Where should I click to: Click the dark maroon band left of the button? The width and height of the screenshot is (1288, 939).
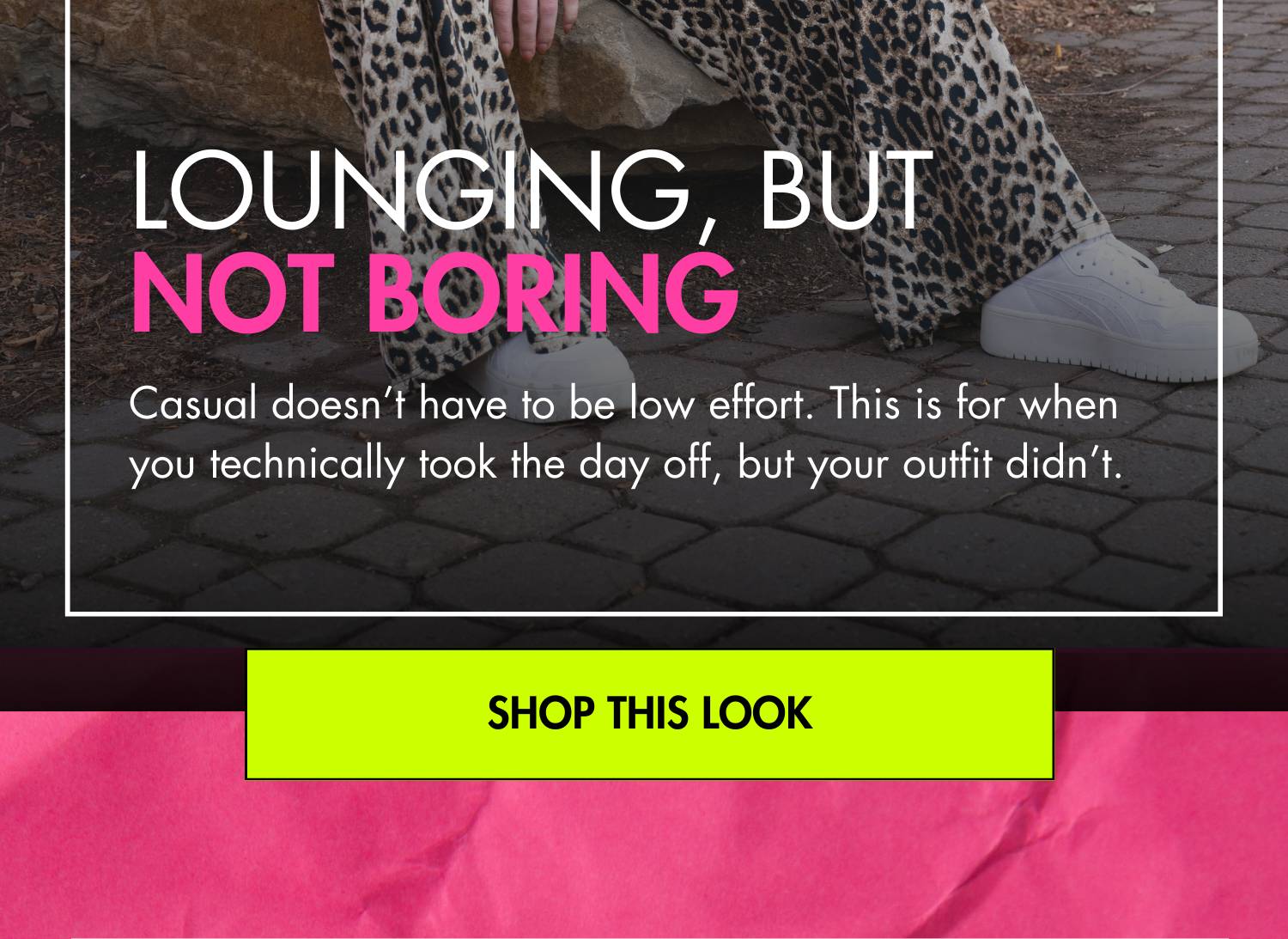[123, 680]
